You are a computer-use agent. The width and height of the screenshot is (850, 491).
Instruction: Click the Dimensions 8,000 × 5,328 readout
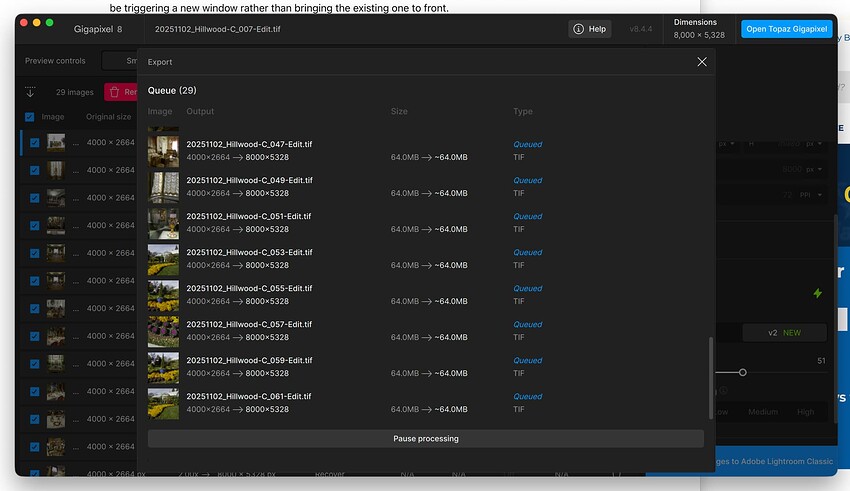pos(699,29)
